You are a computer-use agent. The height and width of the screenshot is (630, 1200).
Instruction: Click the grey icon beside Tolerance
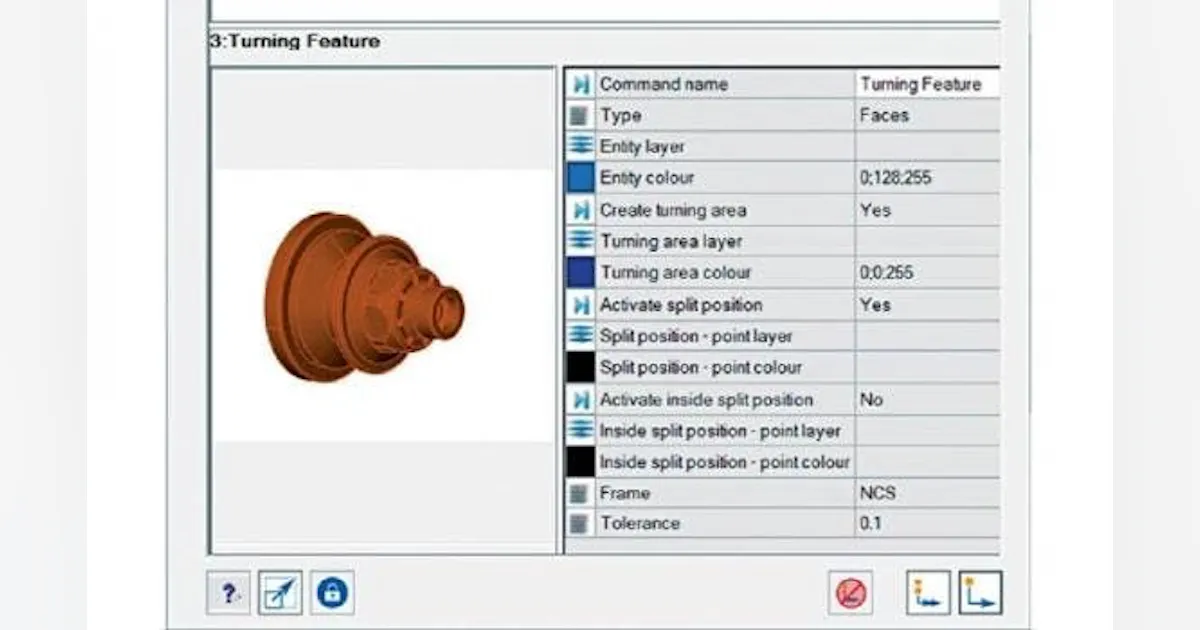580,523
